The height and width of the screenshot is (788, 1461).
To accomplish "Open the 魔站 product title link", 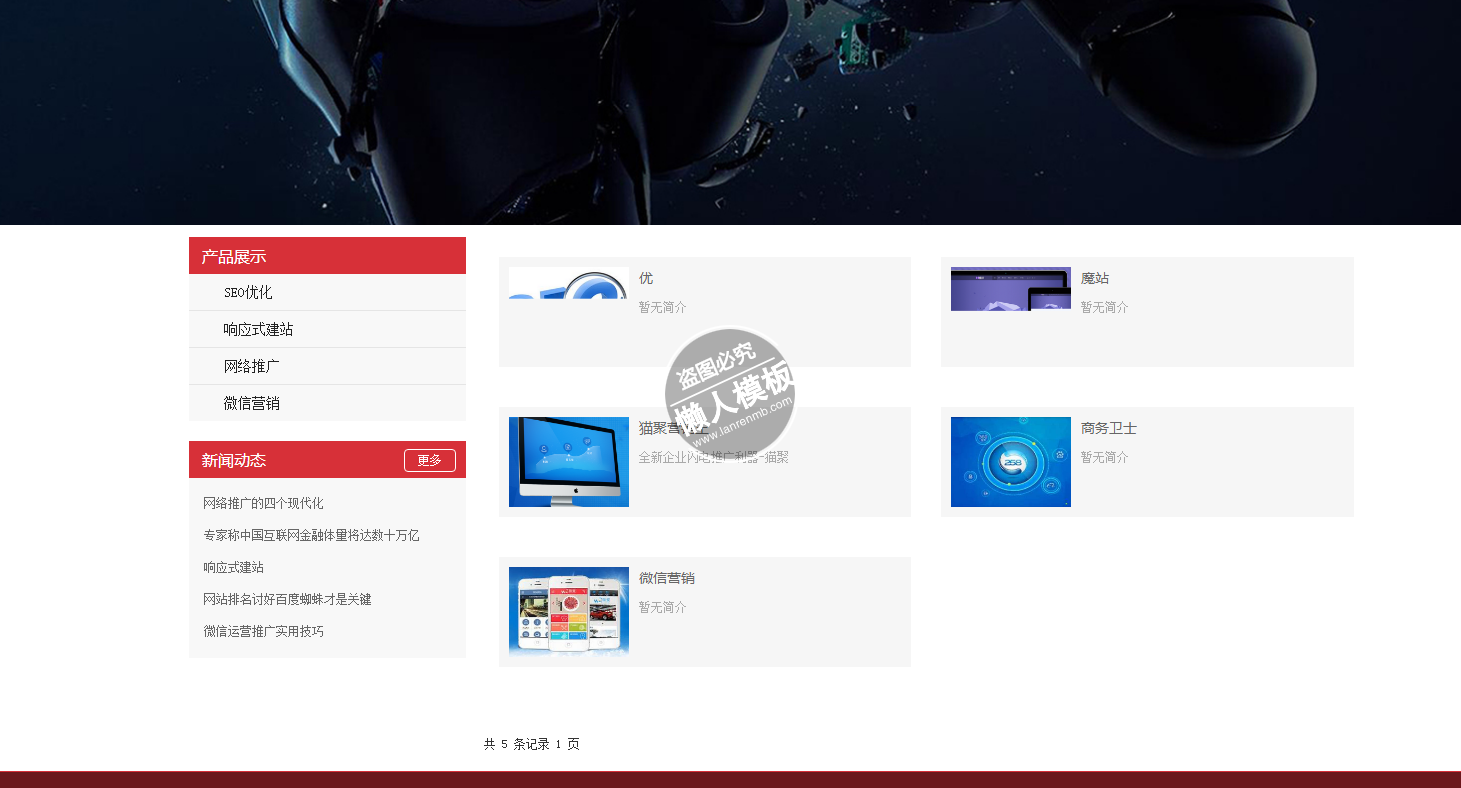I will 1094,278.
